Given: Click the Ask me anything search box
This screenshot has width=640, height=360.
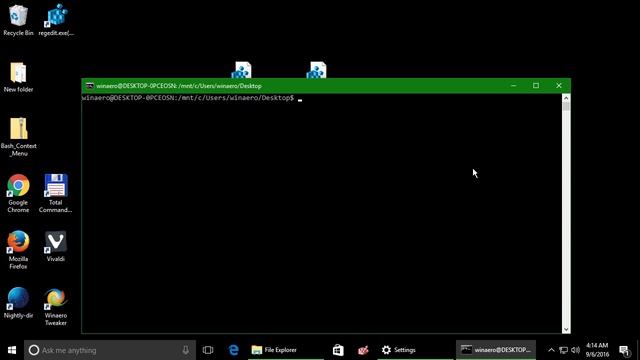Looking at the screenshot, I should tap(110, 350).
